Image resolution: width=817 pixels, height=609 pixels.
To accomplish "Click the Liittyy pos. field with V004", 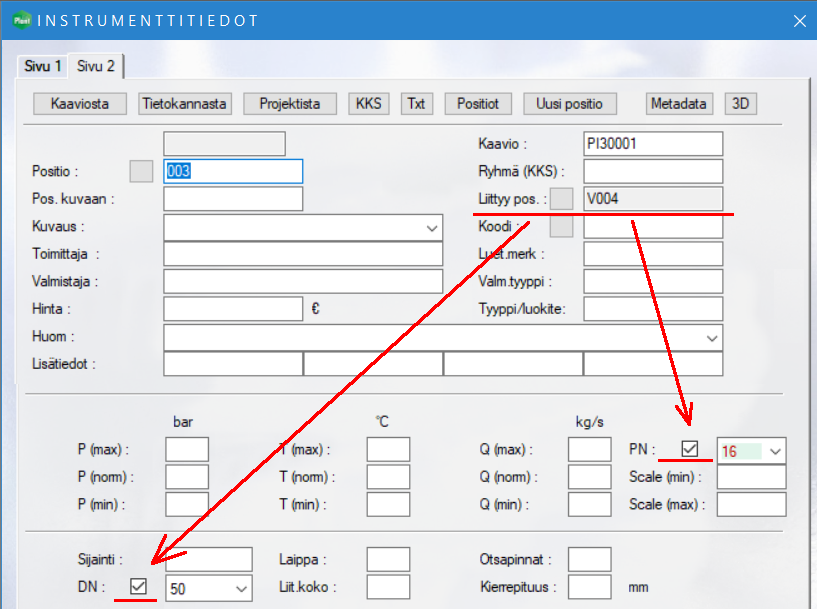I will point(653,199).
